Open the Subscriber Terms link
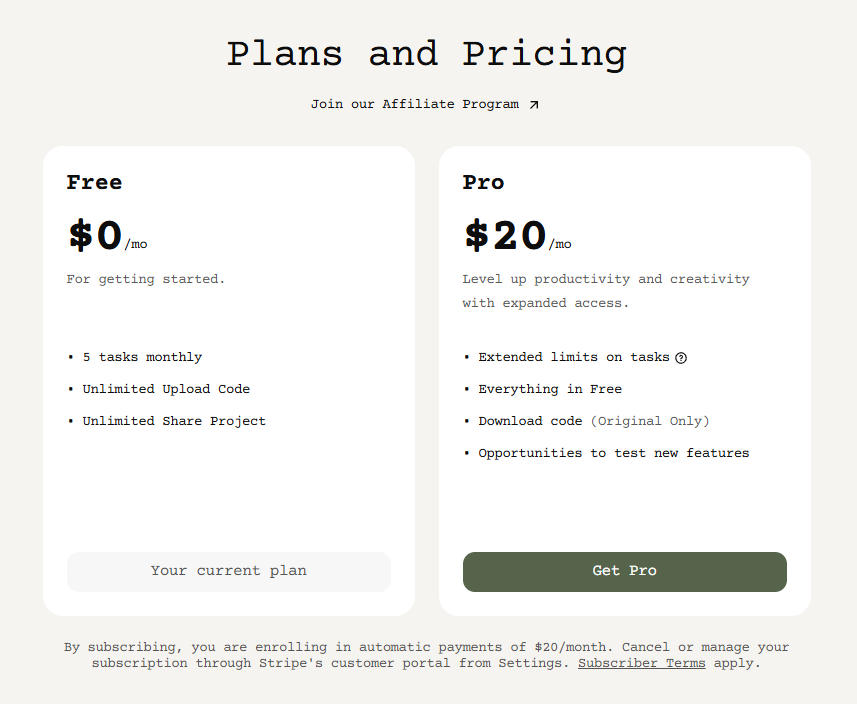The width and height of the screenshot is (857, 704). point(641,663)
